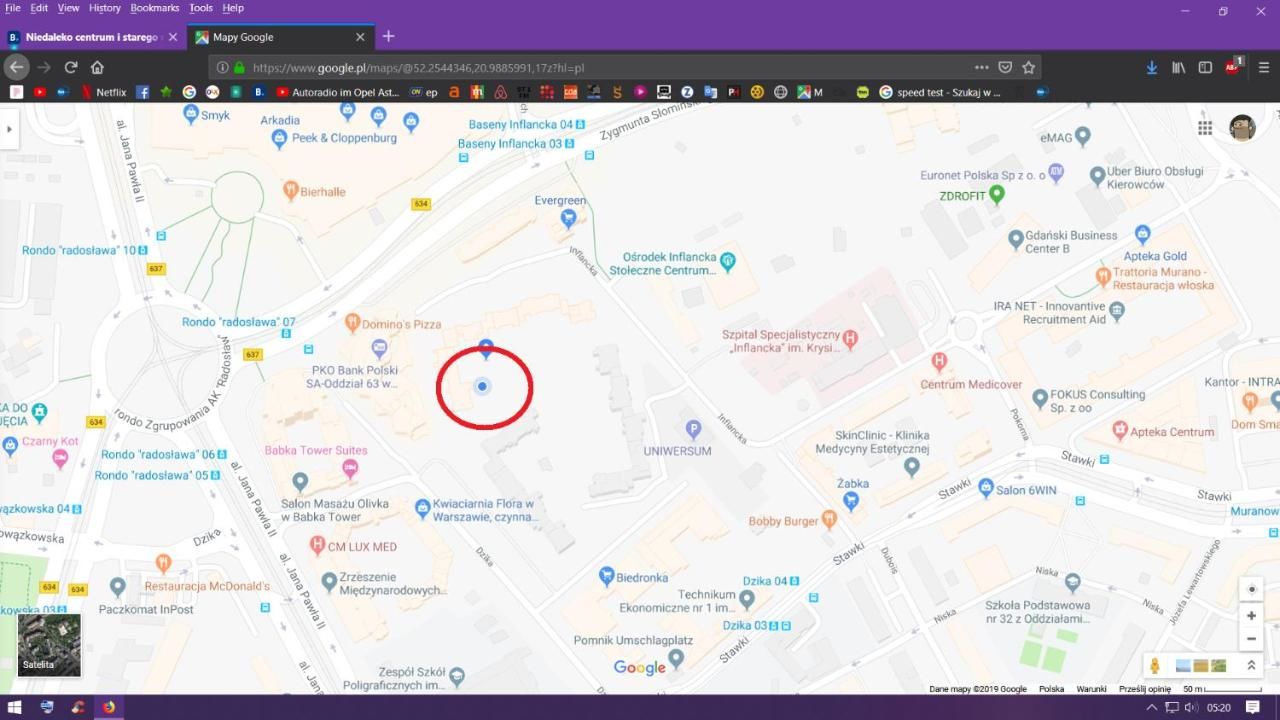Select the Evergreen shop marker

pyautogui.click(x=568, y=217)
